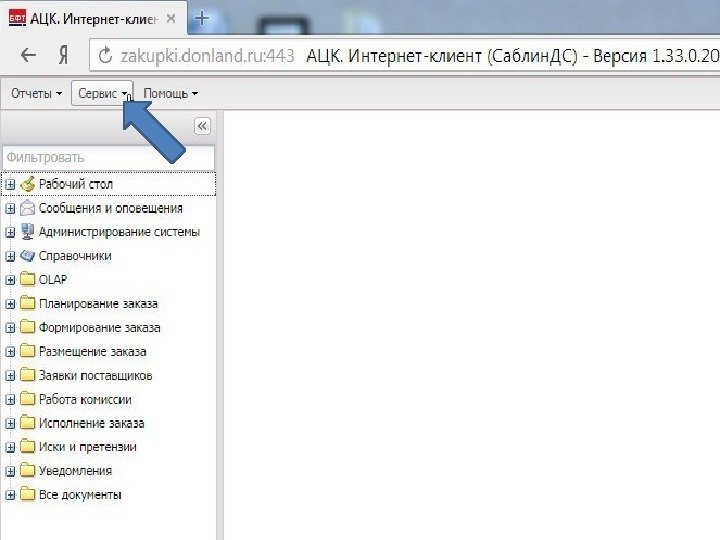This screenshot has width=720, height=540.
Task: Switch to the АЦК. Интернет-клиент browser tab
Action: click(x=94, y=19)
